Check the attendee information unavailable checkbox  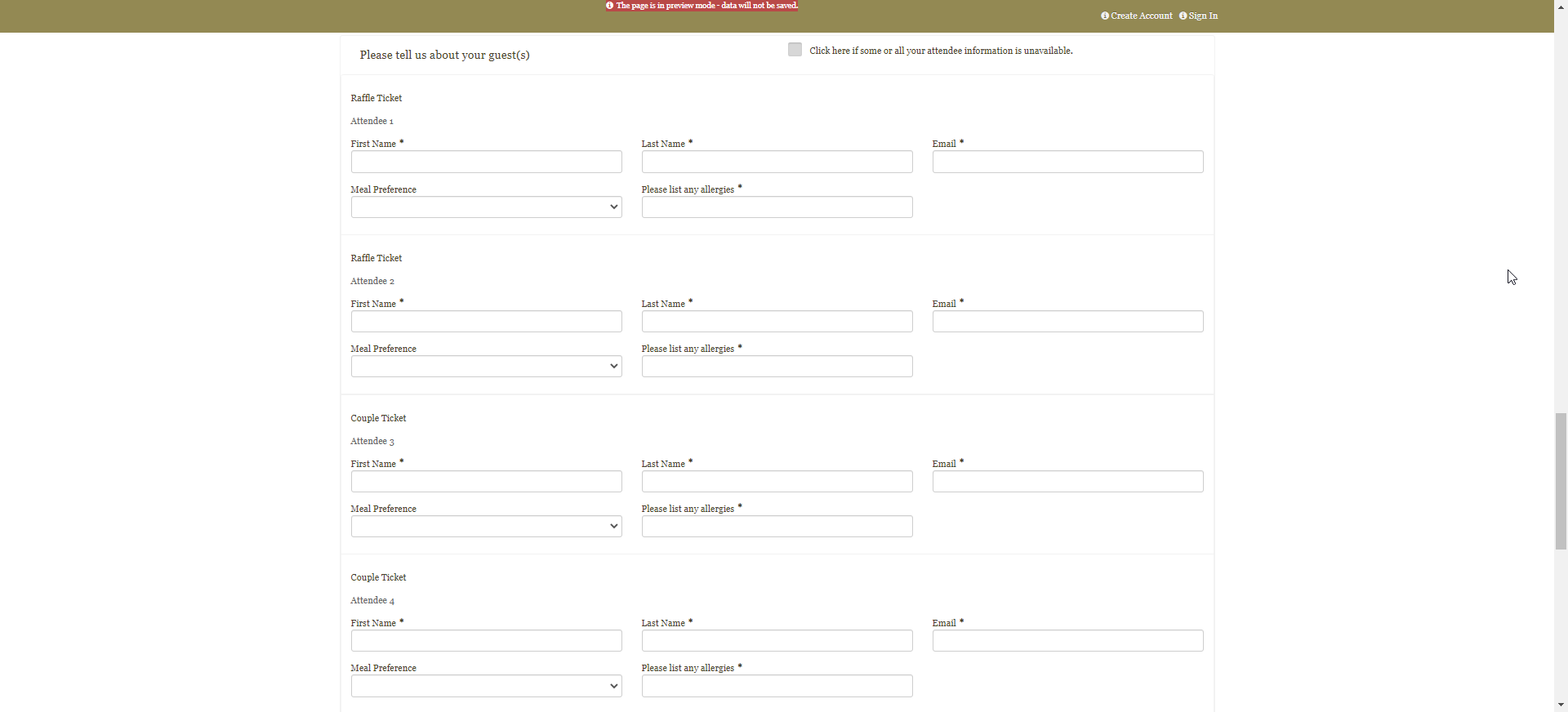[x=795, y=50]
